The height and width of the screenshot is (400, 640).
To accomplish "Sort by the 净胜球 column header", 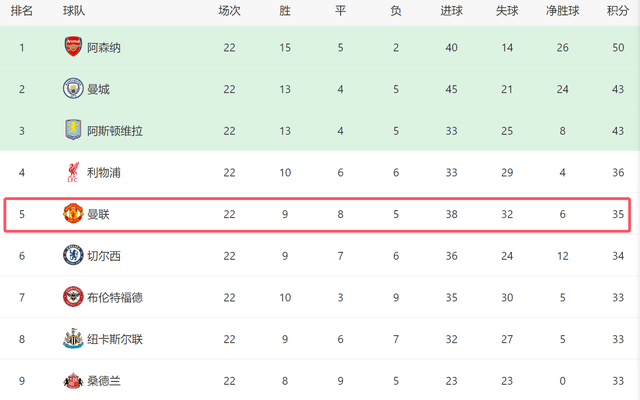I will point(563,11).
